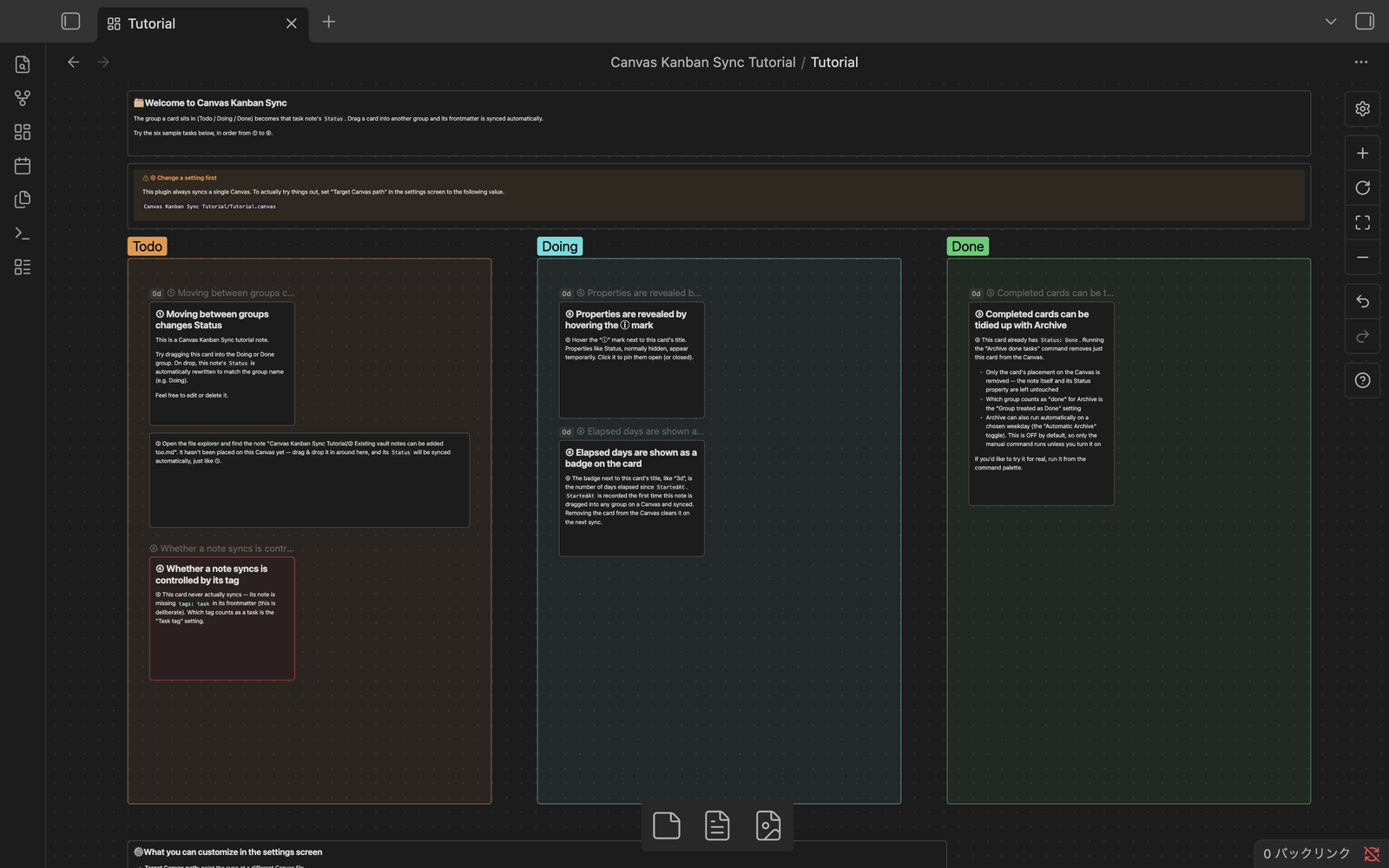Click the Canvas path code text Tutorial.canvas
Viewport: 1389px width, 868px height.
(209, 207)
